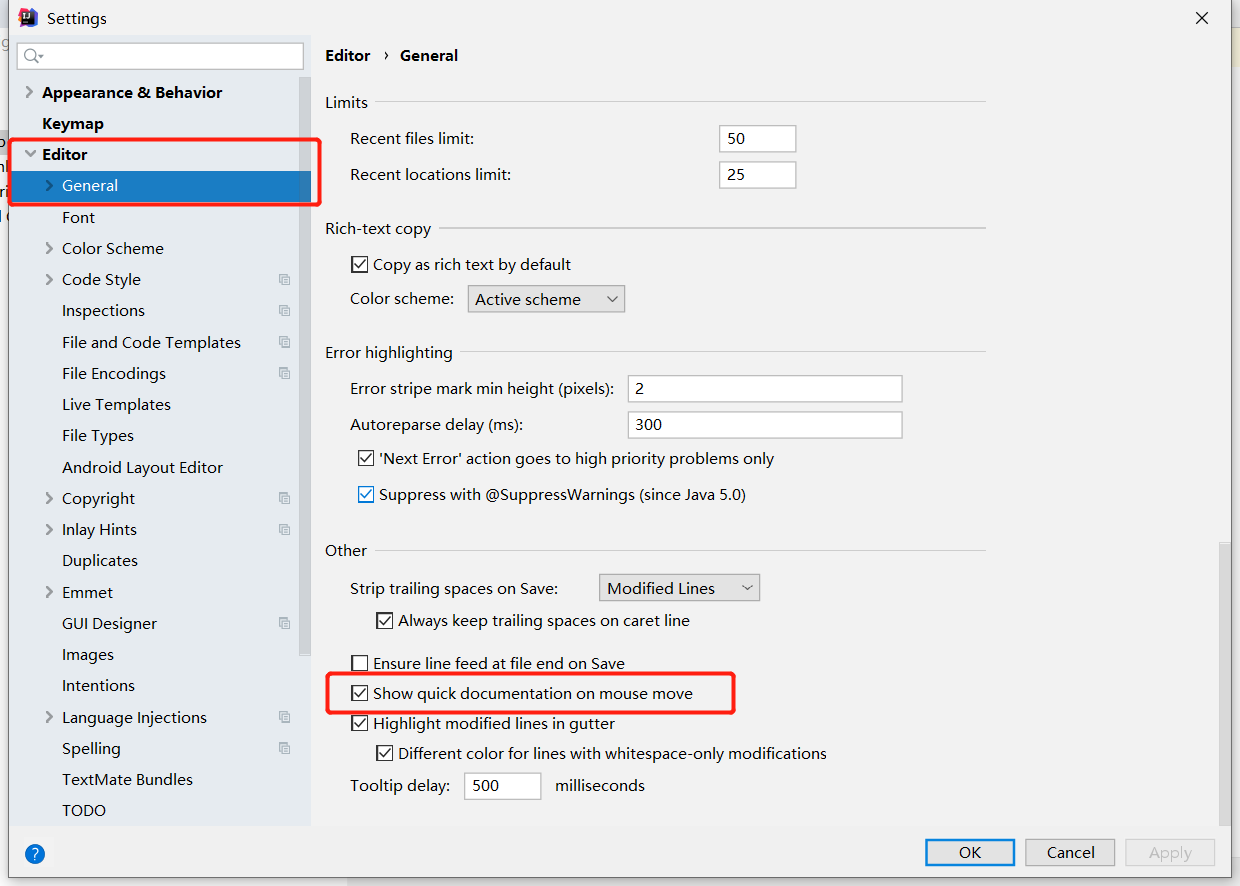Select Font settings page
1240x886 pixels.
pos(78,217)
